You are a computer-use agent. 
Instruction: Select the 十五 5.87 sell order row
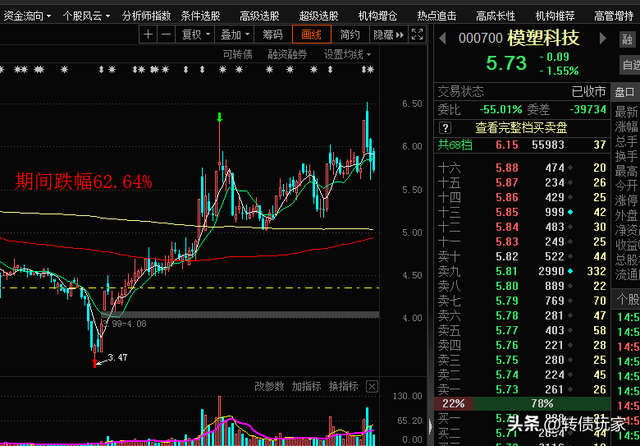(522, 182)
